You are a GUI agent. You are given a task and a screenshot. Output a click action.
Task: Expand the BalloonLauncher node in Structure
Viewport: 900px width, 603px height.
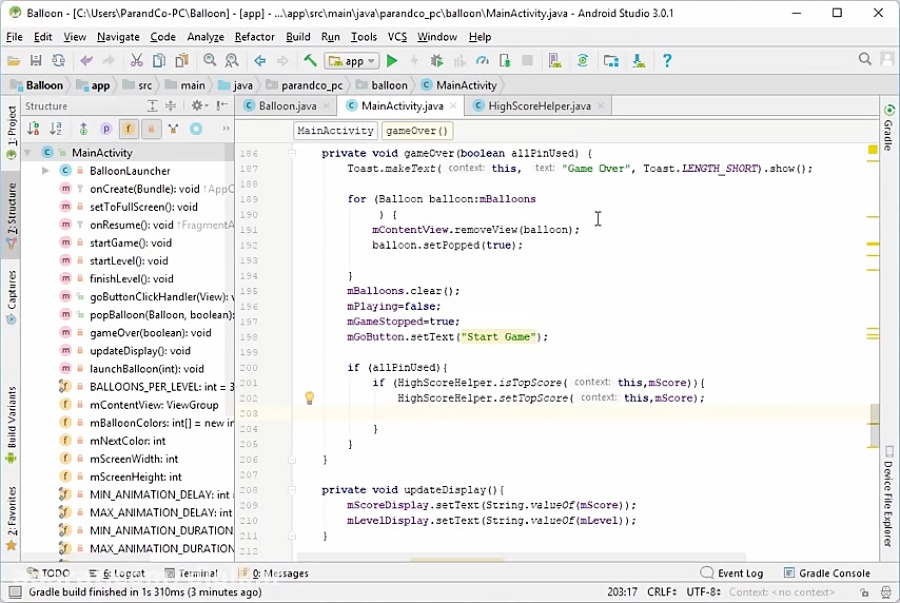45,171
